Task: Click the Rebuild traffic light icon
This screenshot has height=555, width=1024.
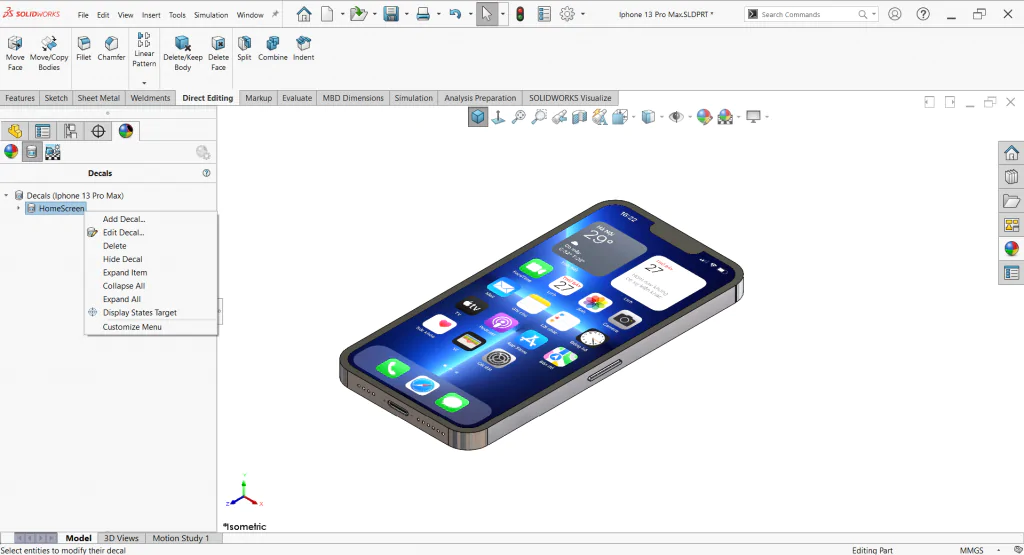Action: [x=520, y=14]
